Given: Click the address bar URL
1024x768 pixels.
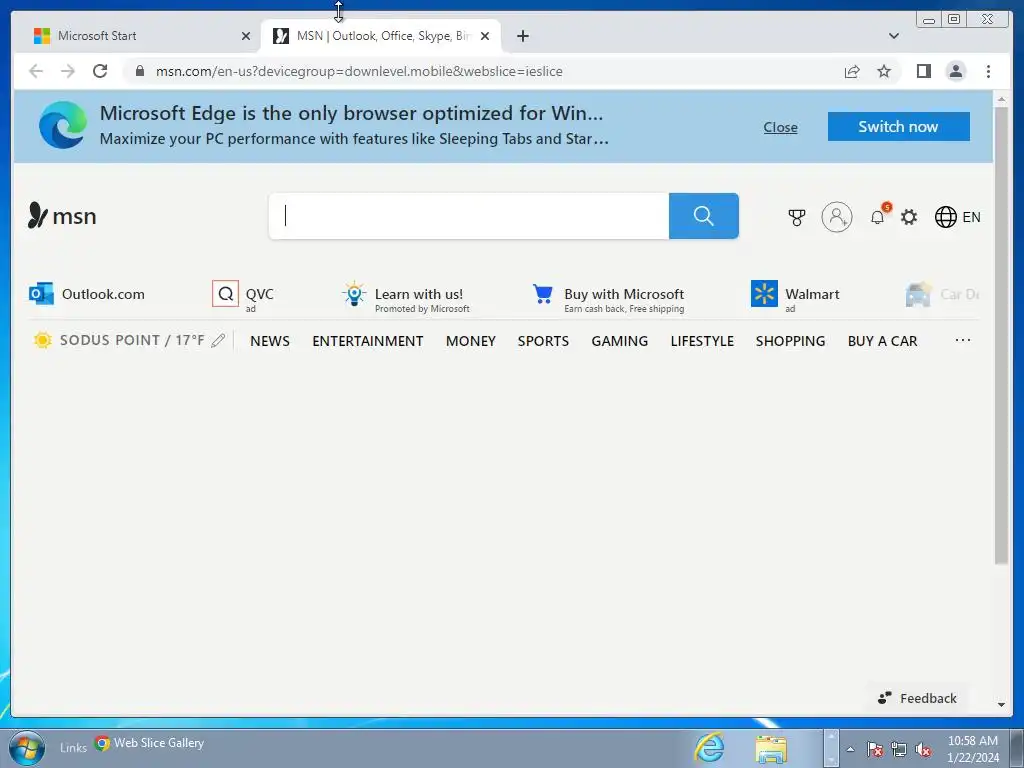Looking at the screenshot, I should (359, 71).
